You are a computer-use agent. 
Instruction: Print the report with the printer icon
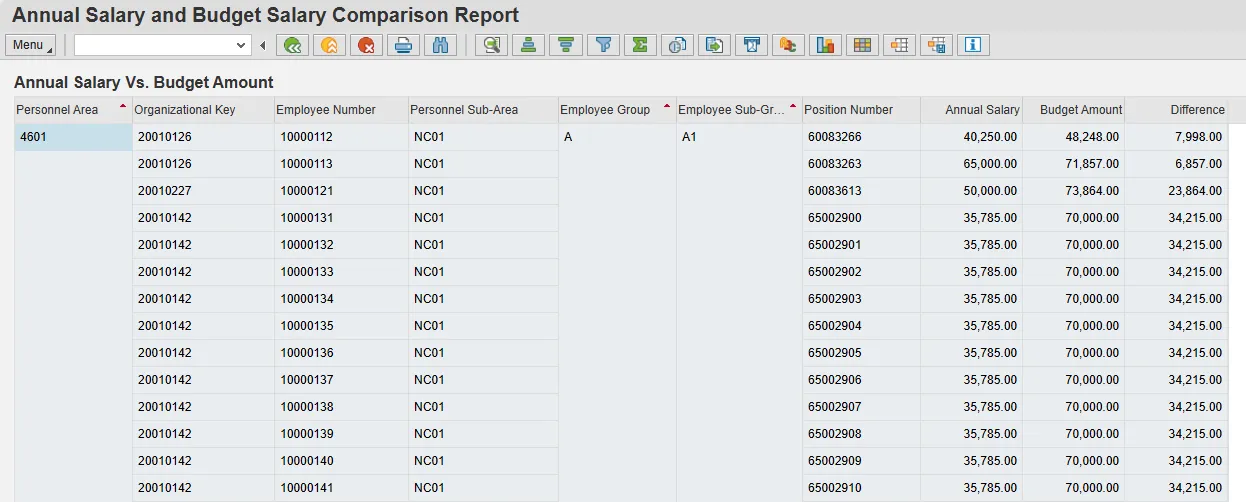tap(403, 45)
